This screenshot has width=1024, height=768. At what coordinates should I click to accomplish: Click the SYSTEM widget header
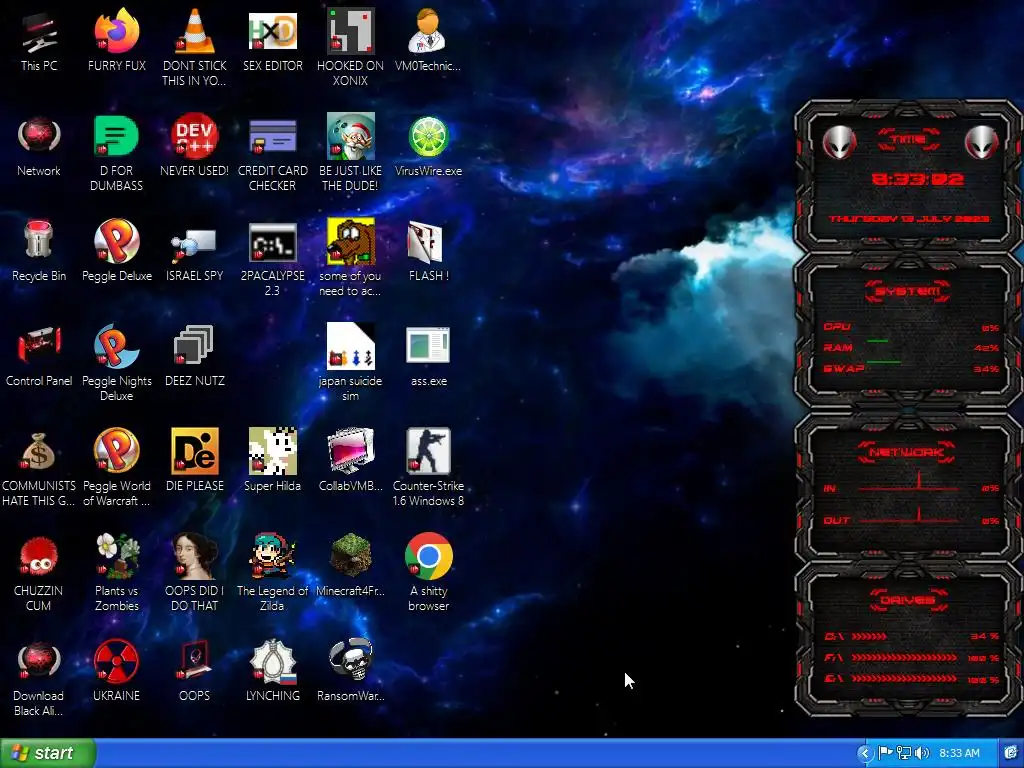coord(908,291)
